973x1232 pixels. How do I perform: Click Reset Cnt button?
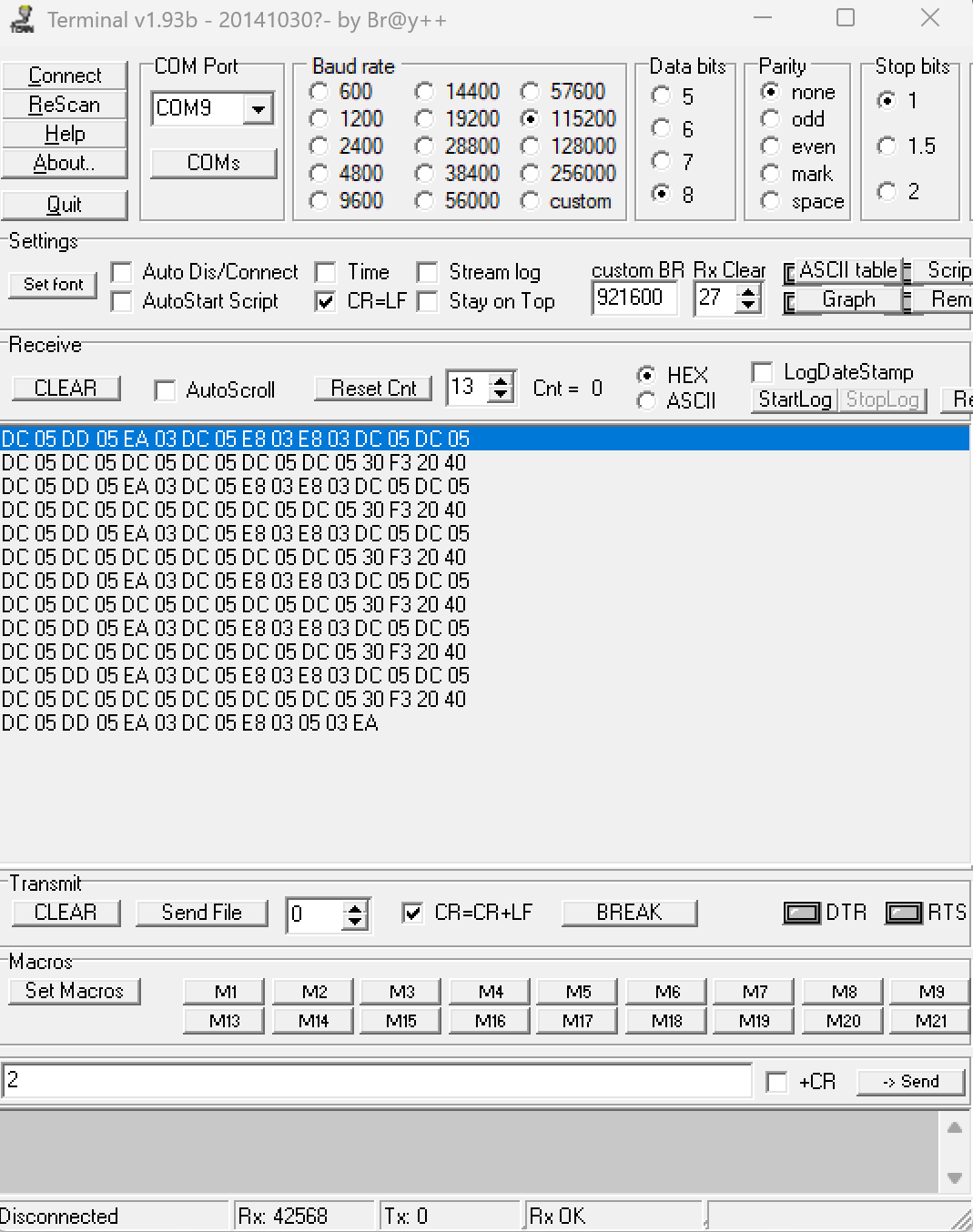click(x=373, y=389)
